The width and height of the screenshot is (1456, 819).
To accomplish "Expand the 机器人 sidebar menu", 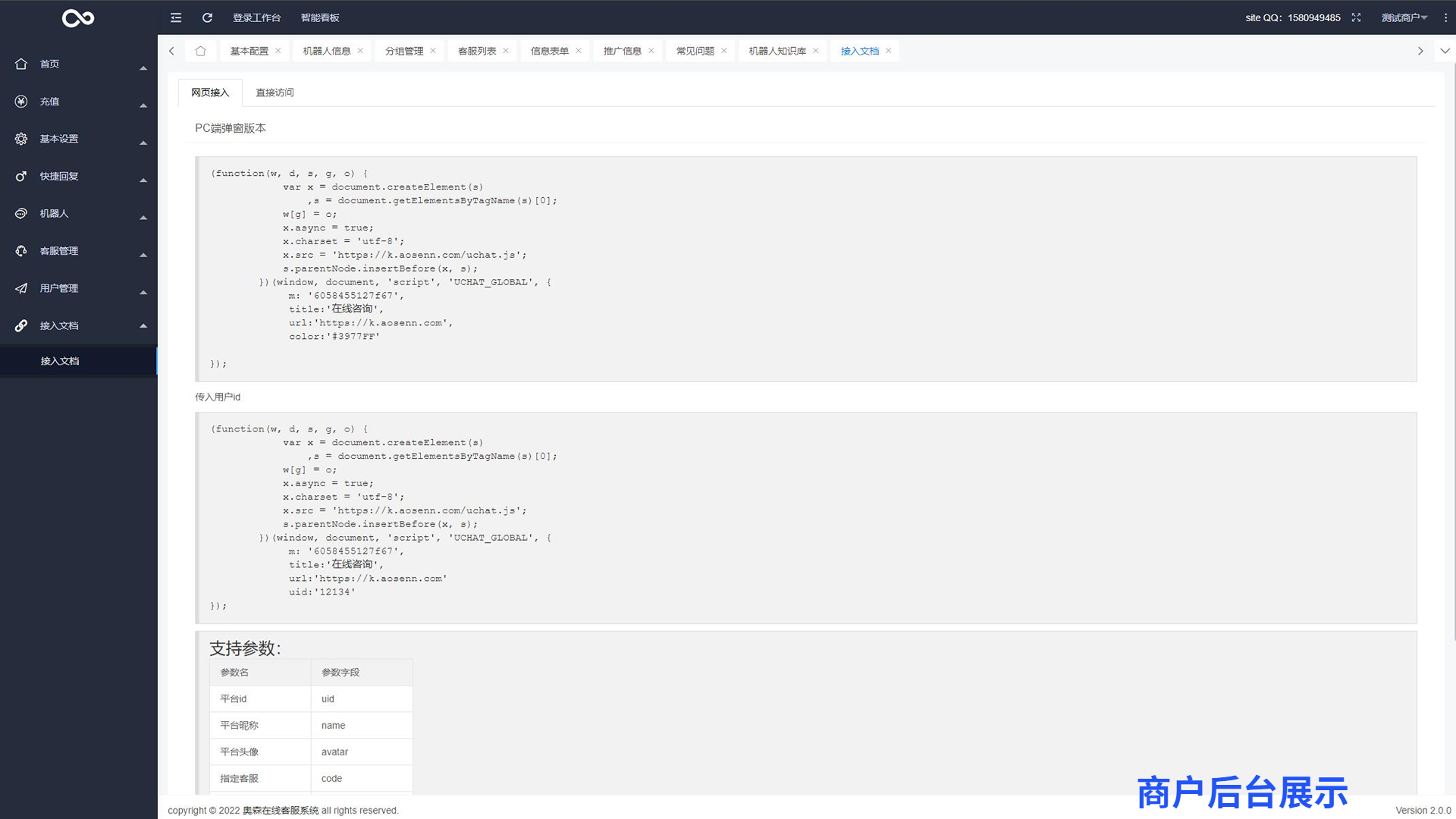I will coord(79,214).
